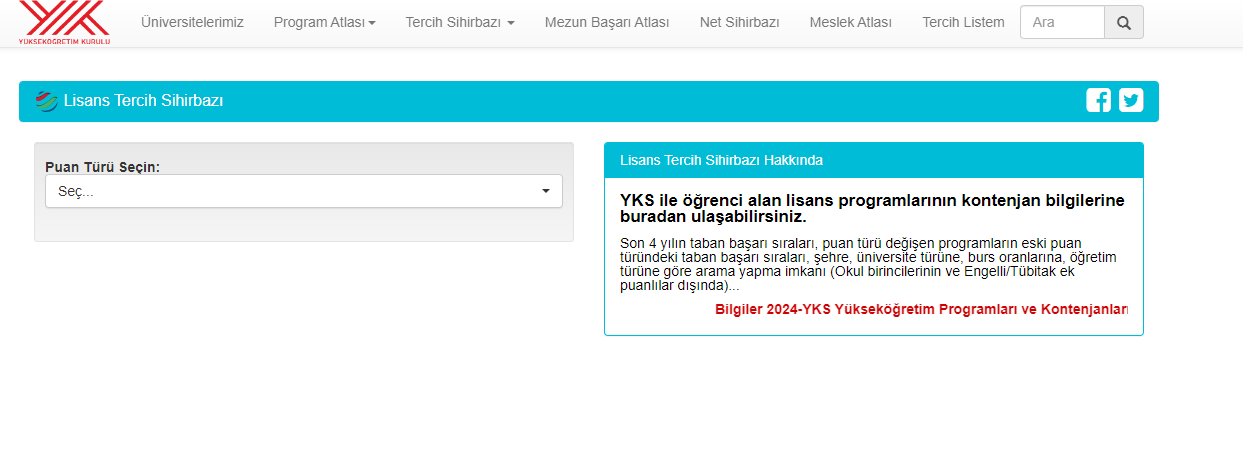Click the Puan Türü Seçin label
1243x475 pixels.
pos(103,167)
